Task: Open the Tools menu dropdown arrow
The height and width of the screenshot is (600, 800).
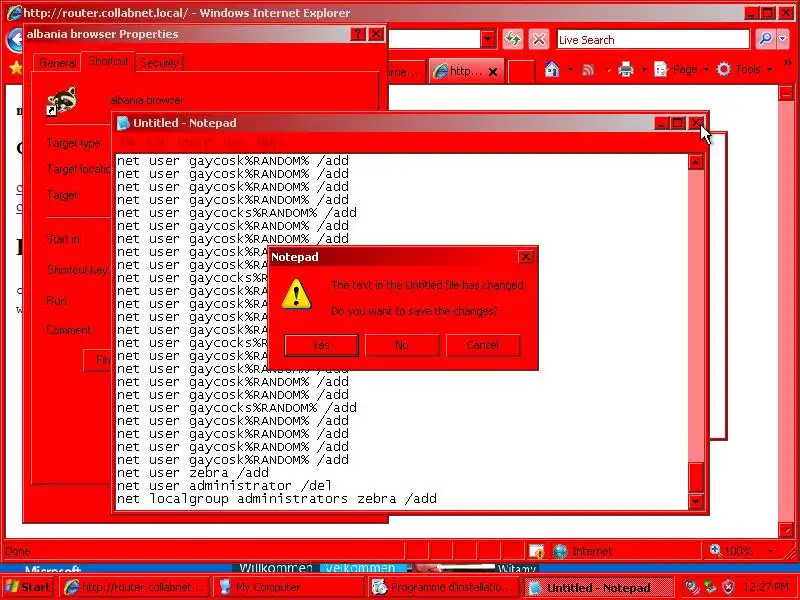Action: point(769,69)
